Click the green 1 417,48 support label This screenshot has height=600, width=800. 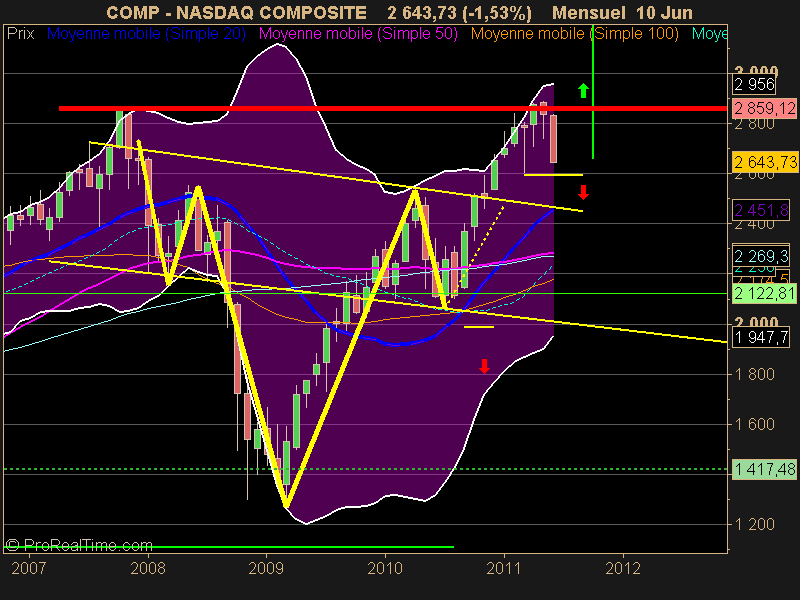click(764, 469)
